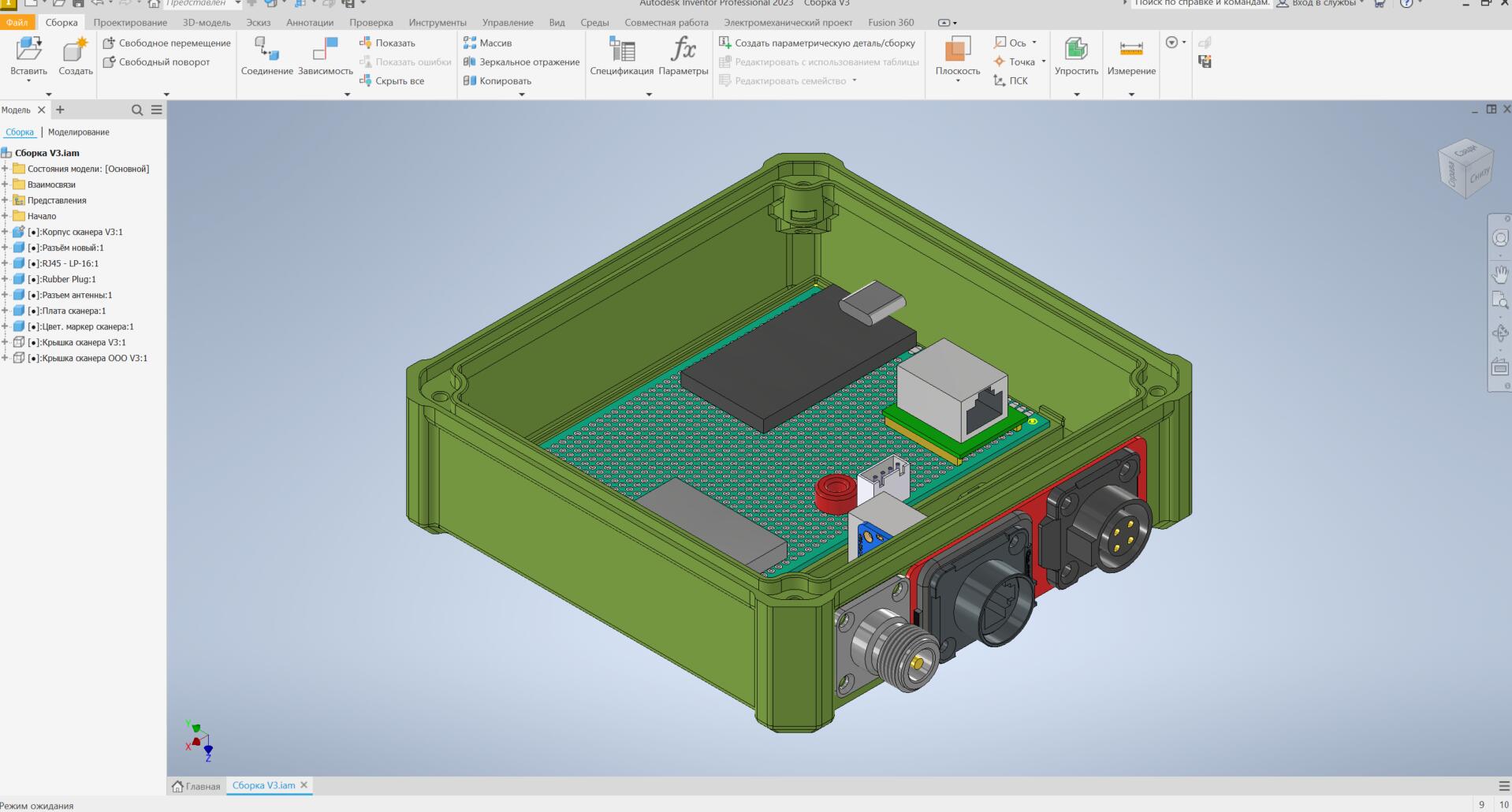This screenshot has width=1512, height=812.
Task: Switch to the Аннотации ribbon tab
Action: click(310, 22)
